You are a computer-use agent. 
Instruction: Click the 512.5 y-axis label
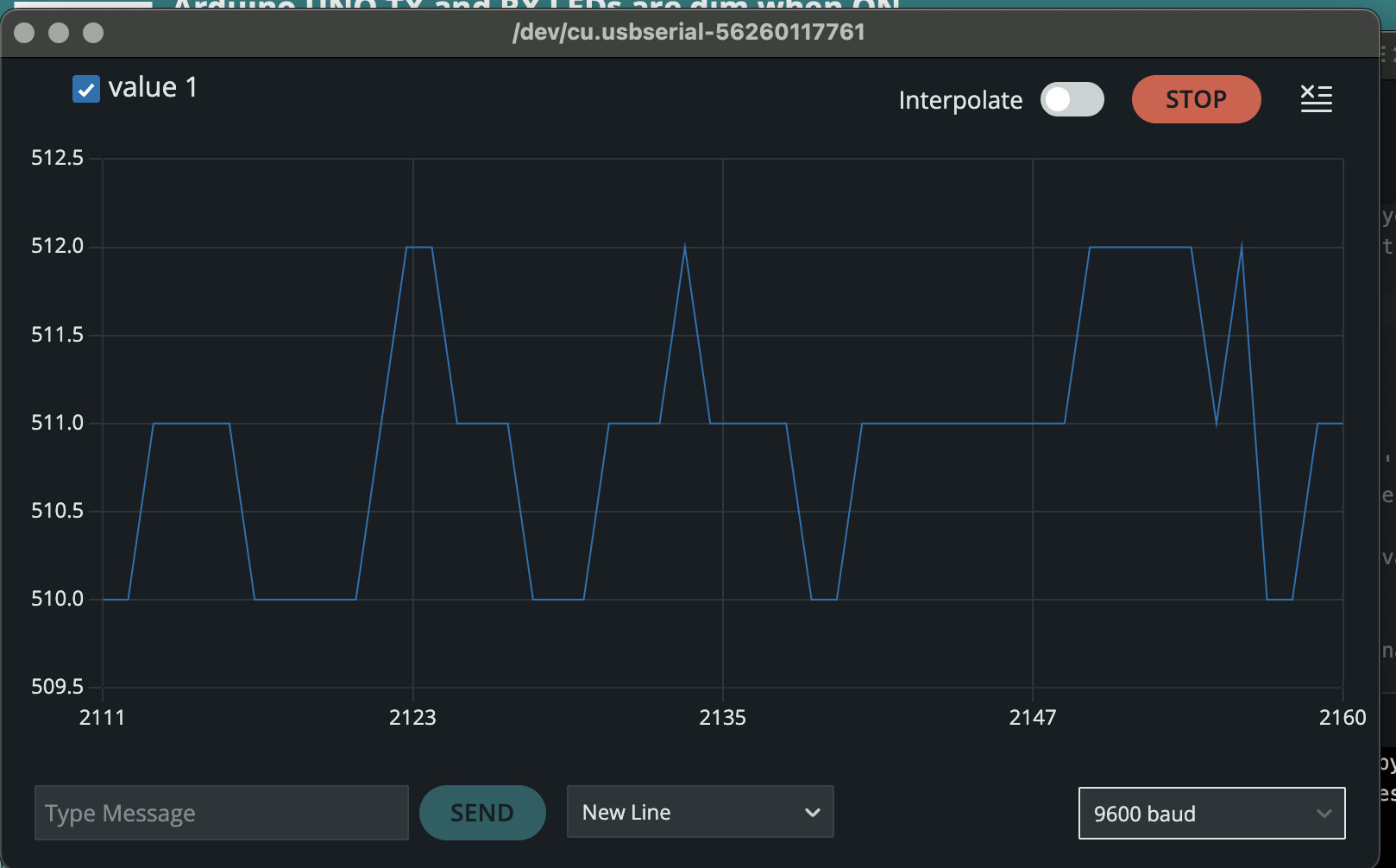[56, 157]
